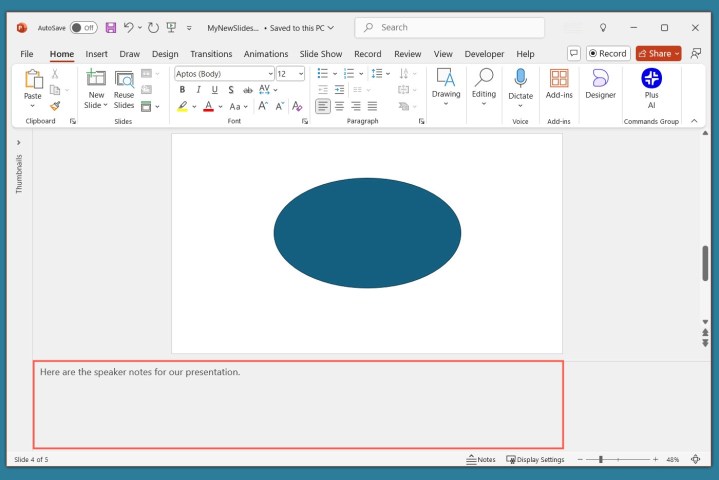The height and width of the screenshot is (480, 719).
Task: Click the Record button
Action: 608,54
